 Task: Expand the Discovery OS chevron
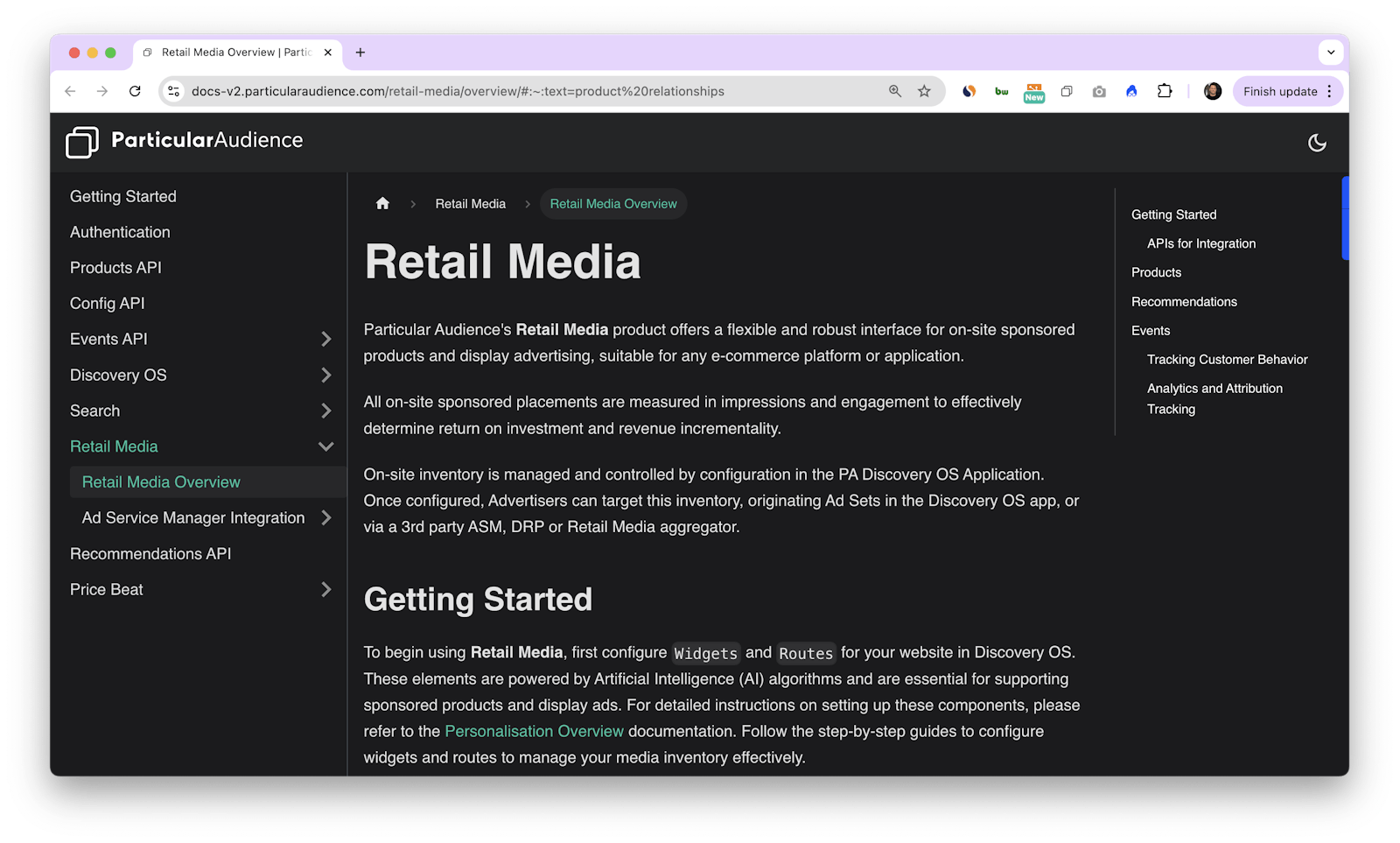pos(325,375)
